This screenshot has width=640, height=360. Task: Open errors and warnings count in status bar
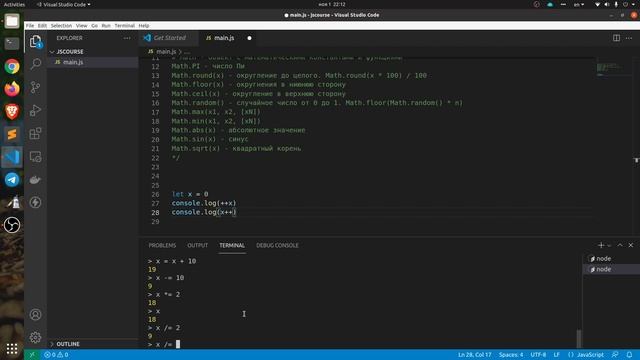pyautogui.click(x=56, y=355)
